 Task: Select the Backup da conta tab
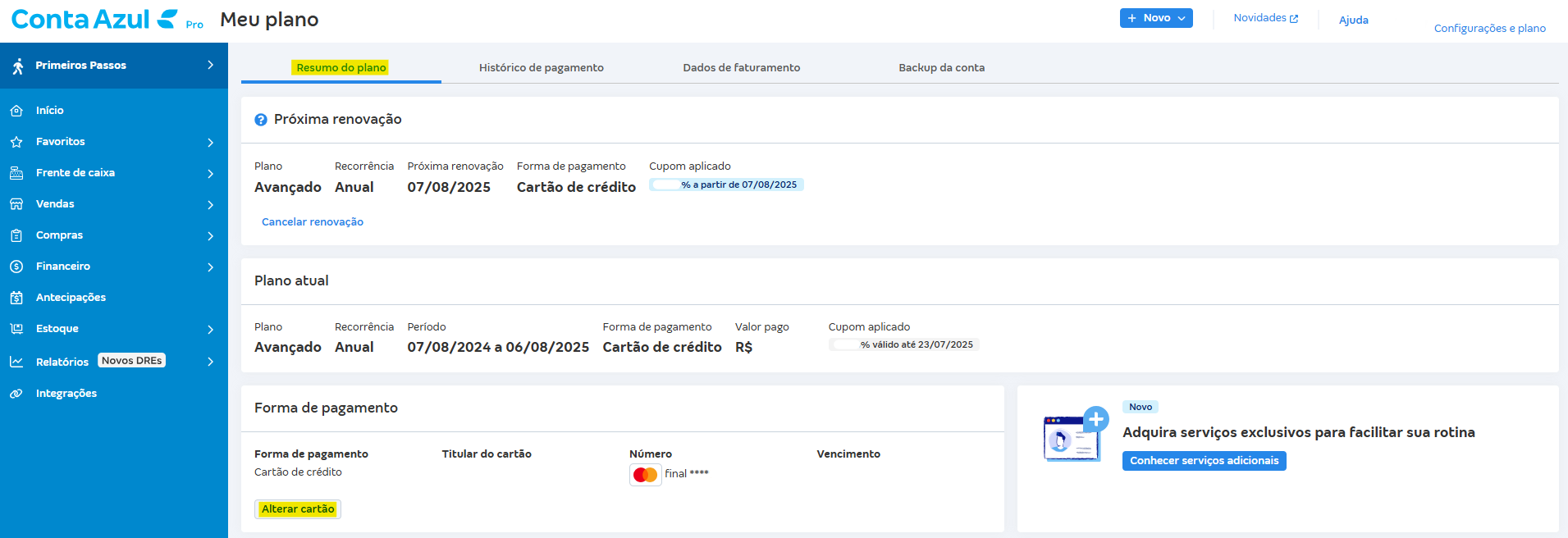pyautogui.click(x=941, y=68)
